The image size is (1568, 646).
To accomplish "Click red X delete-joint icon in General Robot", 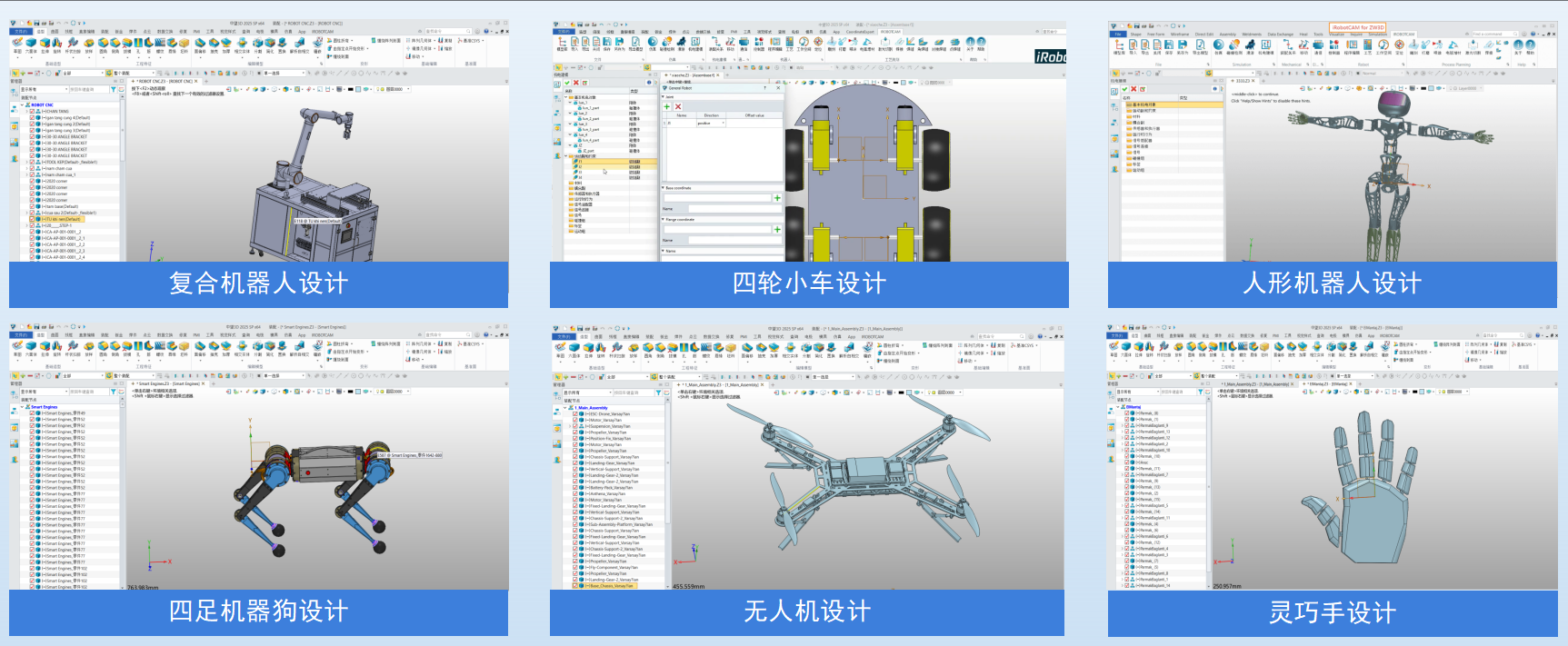I will [x=678, y=106].
